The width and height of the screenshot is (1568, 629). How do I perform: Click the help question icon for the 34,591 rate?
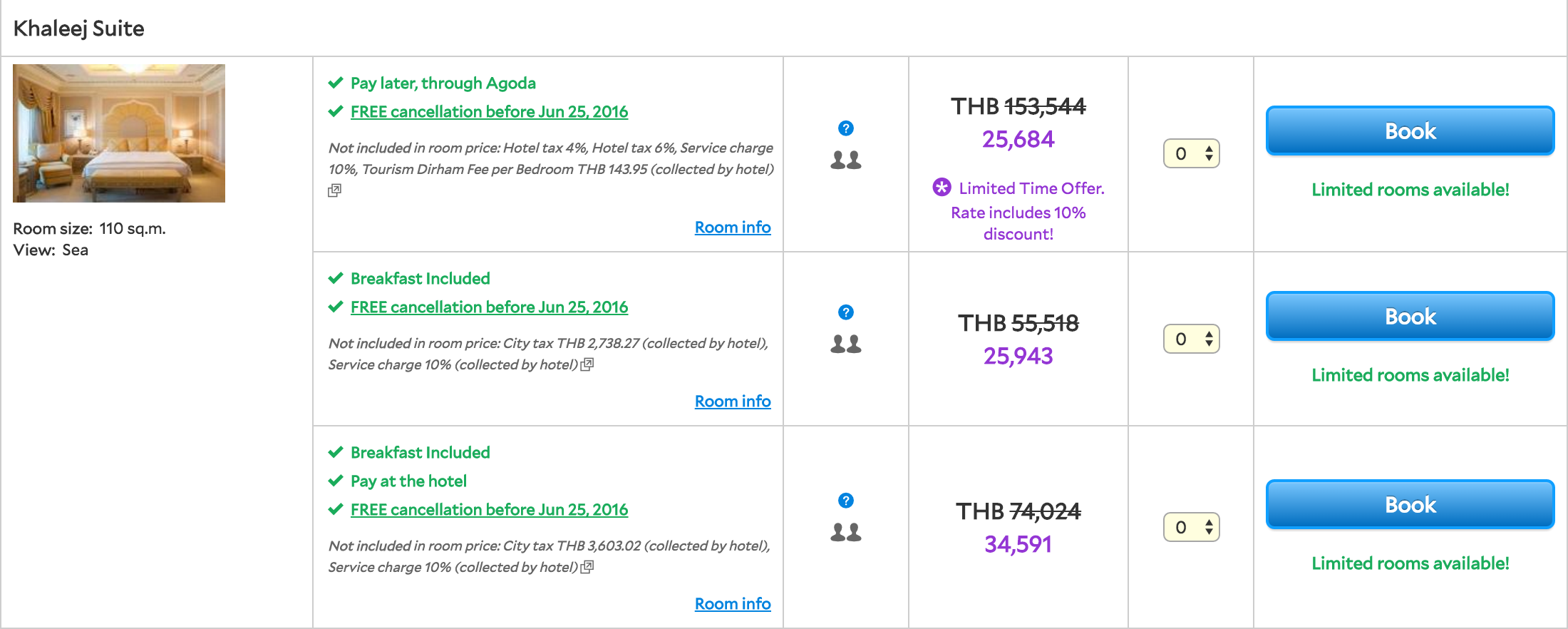[x=846, y=501]
